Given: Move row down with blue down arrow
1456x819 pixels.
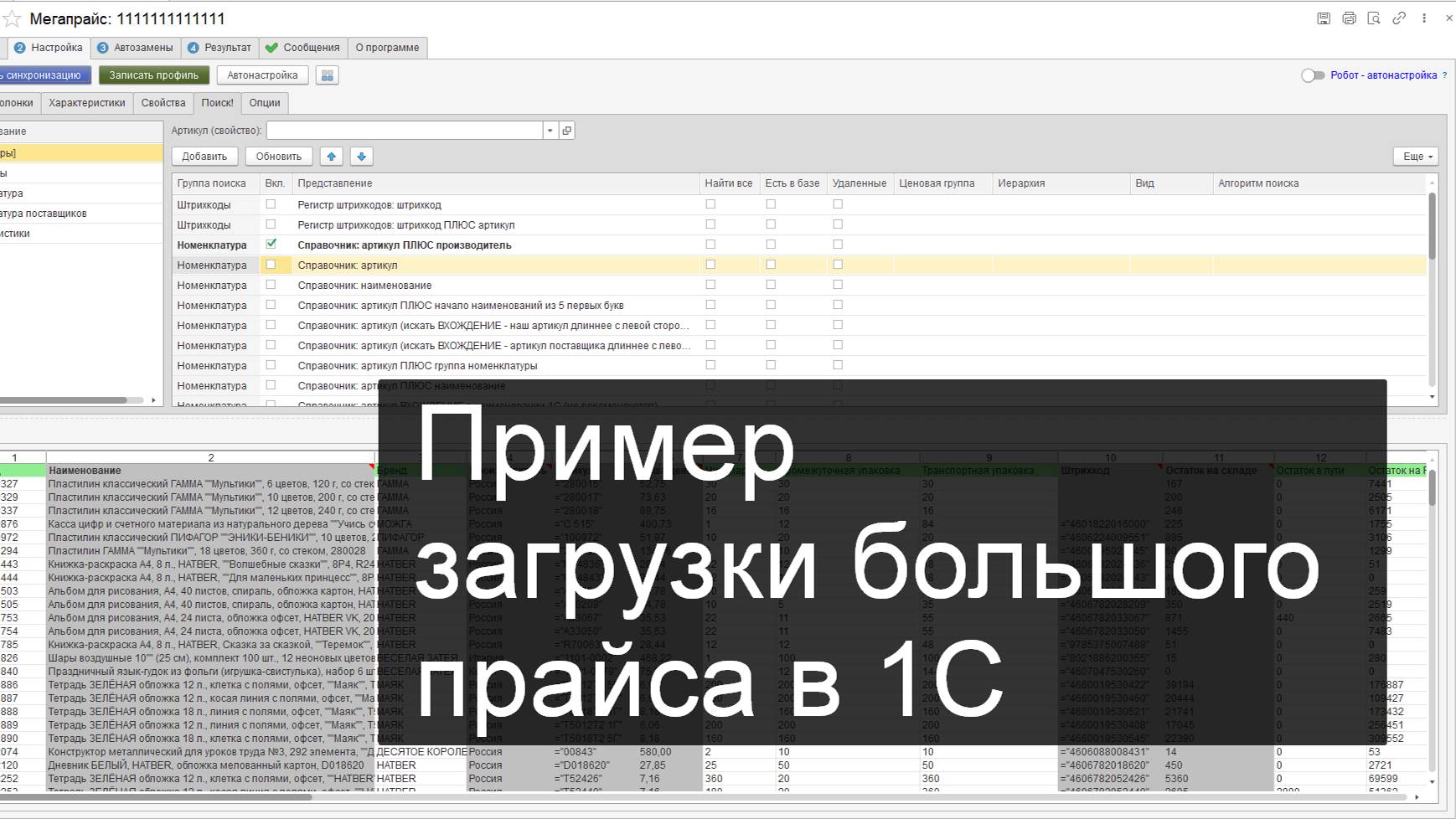Looking at the screenshot, I should (362, 157).
